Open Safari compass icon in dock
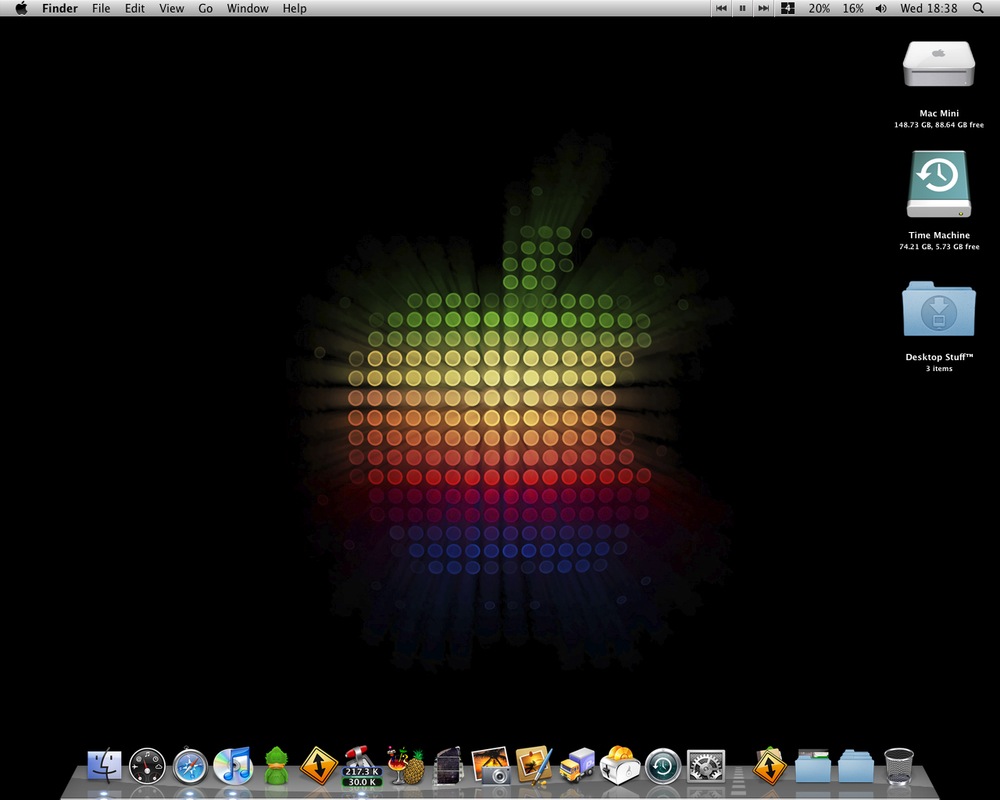1000x800 pixels. pyautogui.click(x=190, y=766)
